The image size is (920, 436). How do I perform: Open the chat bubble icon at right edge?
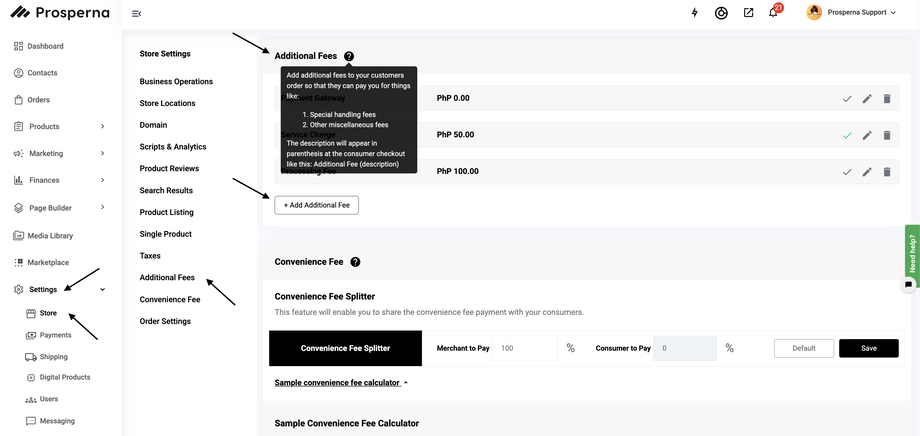coord(908,284)
